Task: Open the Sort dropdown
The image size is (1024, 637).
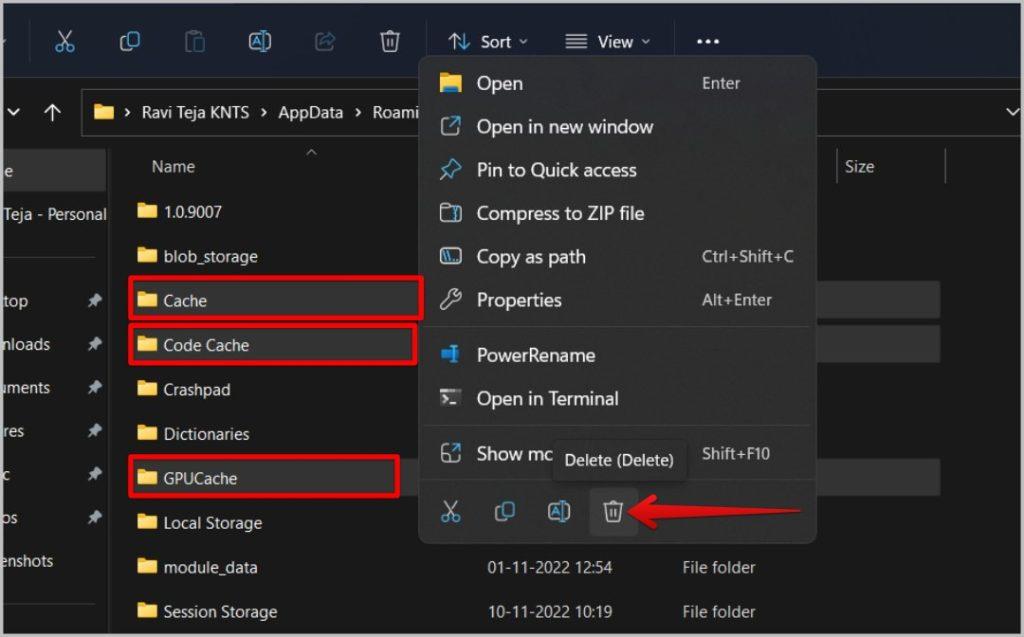Action: tap(488, 42)
